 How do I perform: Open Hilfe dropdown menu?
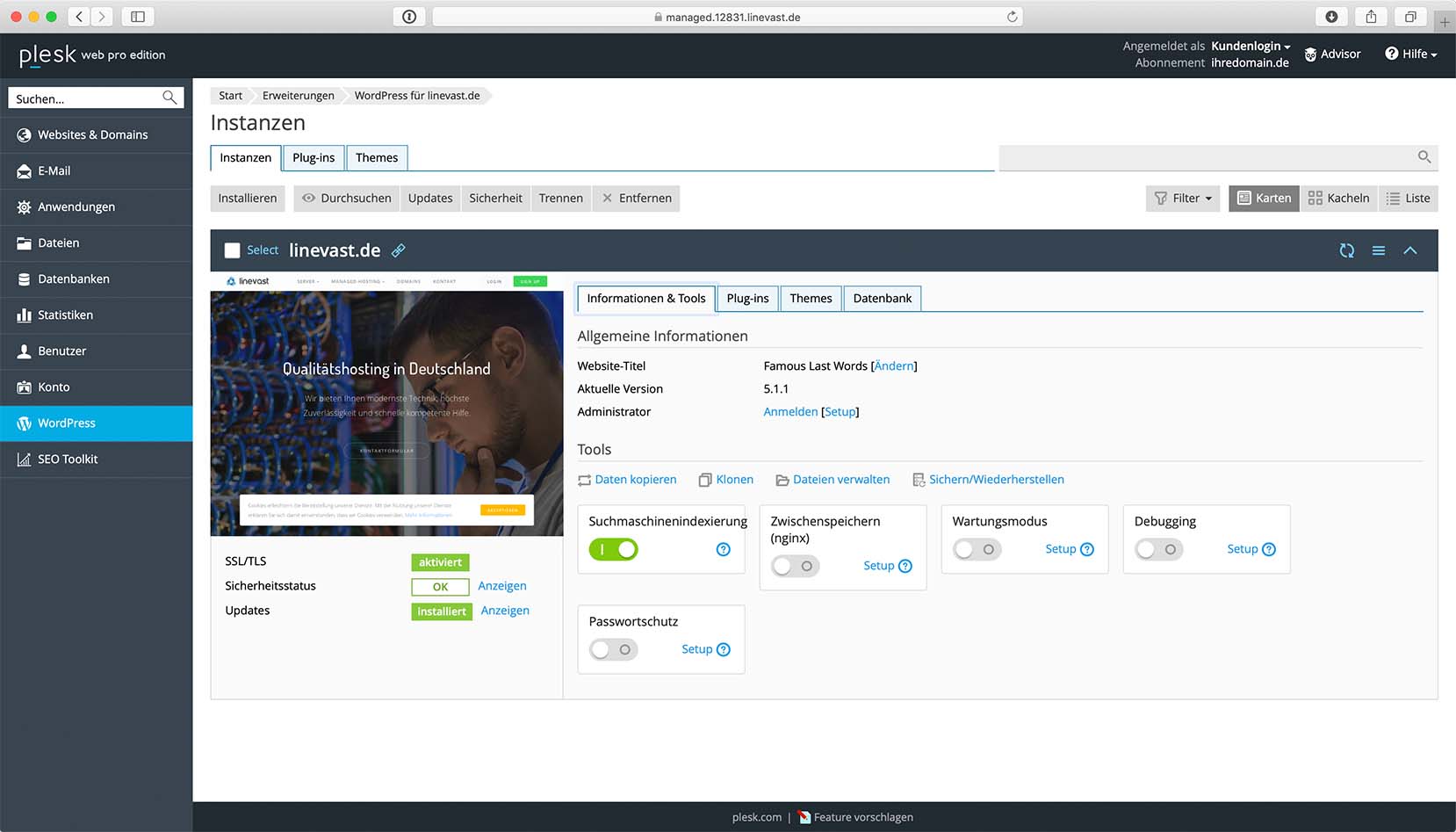(1410, 54)
